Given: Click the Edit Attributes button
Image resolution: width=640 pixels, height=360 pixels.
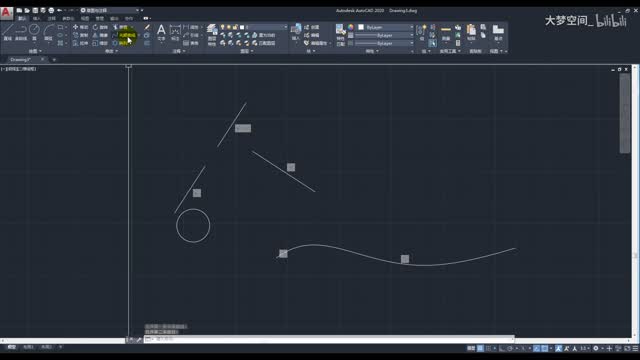Looking at the screenshot, I should pyautogui.click(x=316, y=43).
